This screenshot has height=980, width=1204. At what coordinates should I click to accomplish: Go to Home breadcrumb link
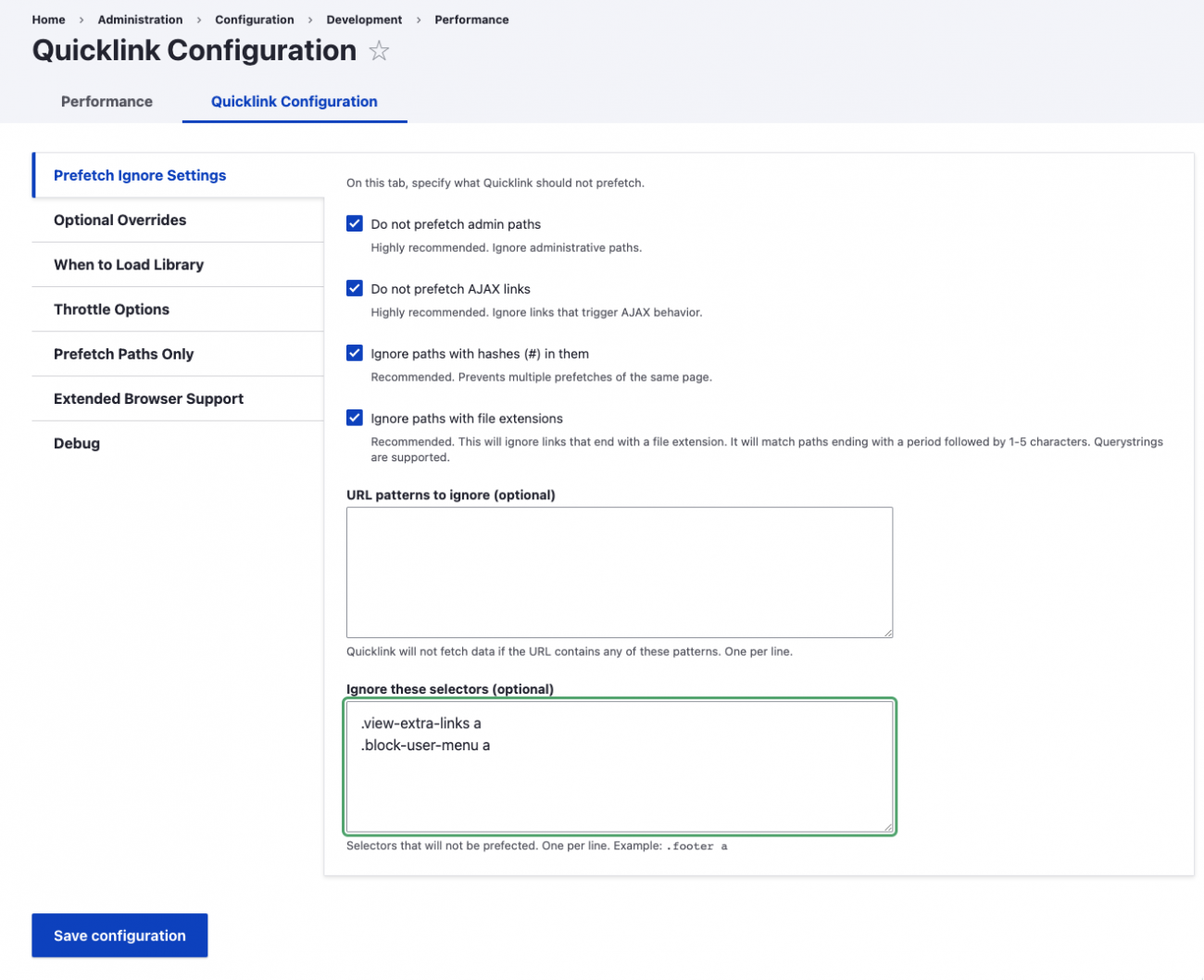tap(48, 19)
